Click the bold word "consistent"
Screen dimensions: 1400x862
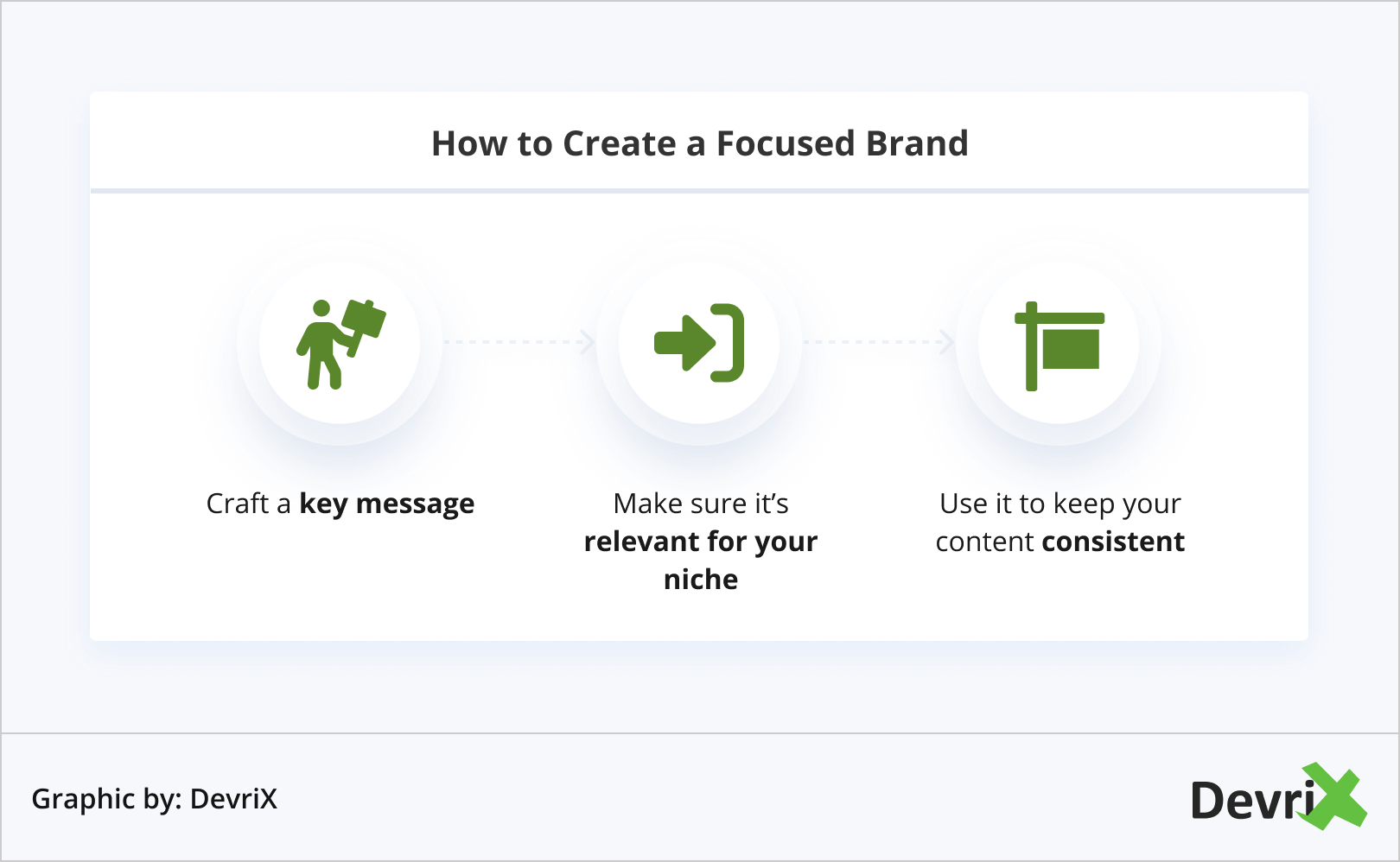pyautogui.click(x=1113, y=542)
